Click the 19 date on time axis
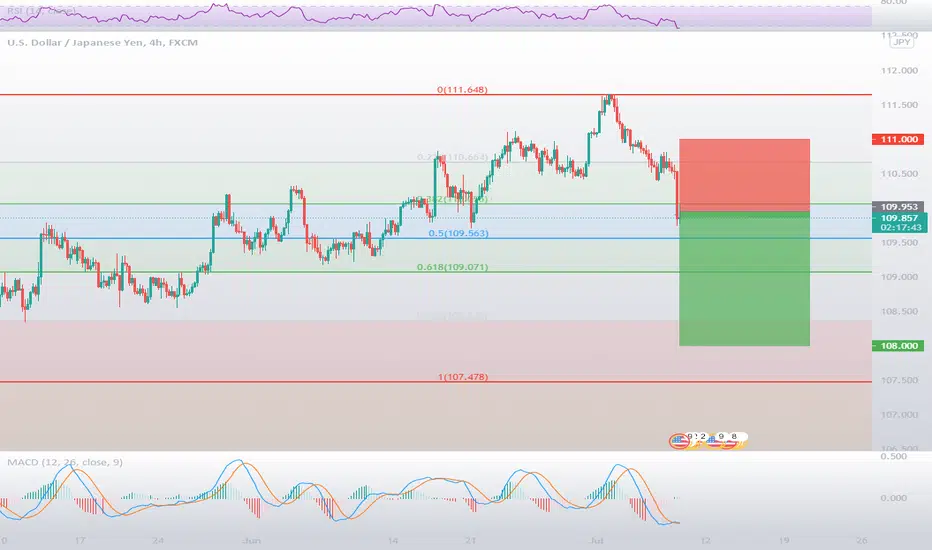Screen dimensions: 932x550 pyautogui.click(x=784, y=540)
